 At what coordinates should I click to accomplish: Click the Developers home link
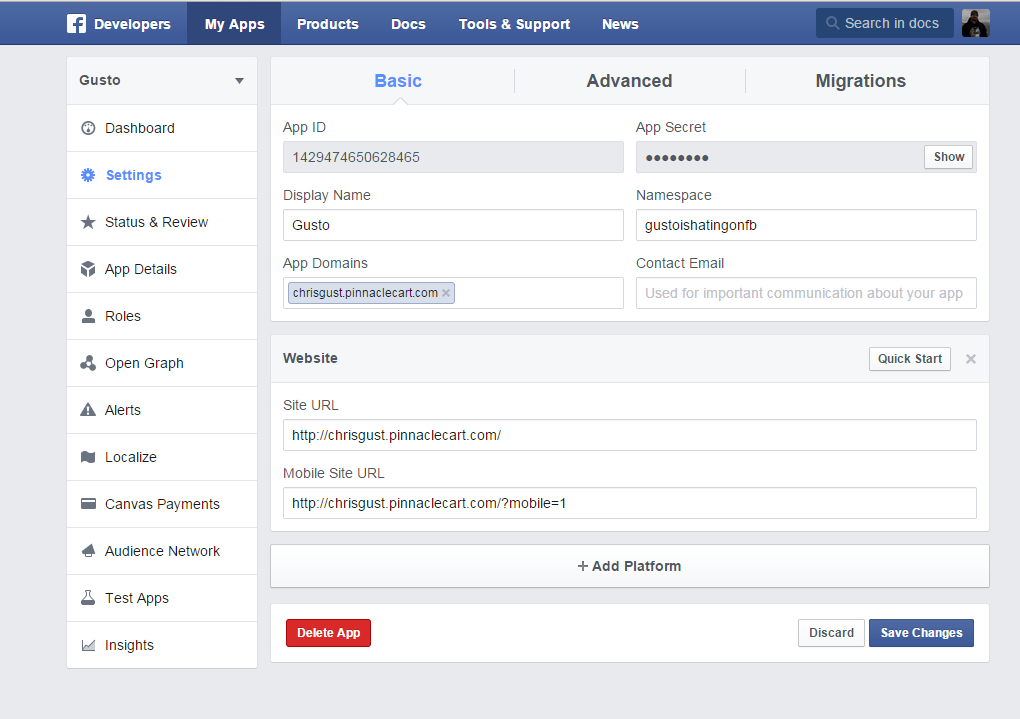click(x=132, y=24)
